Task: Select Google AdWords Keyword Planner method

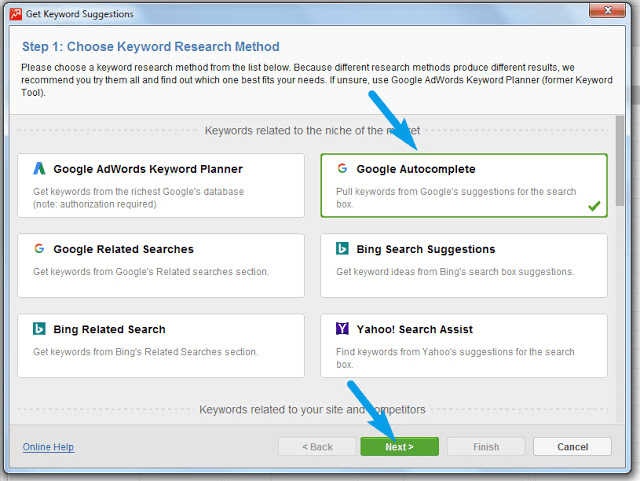Action: coord(161,185)
